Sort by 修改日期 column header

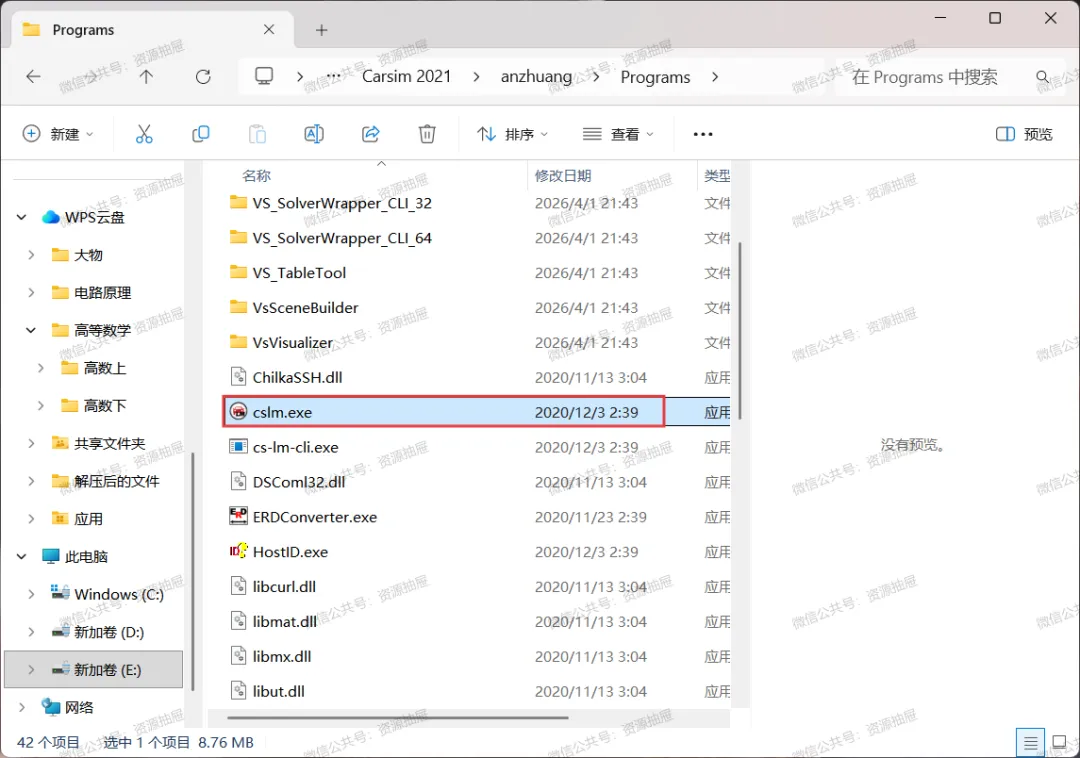(563, 176)
